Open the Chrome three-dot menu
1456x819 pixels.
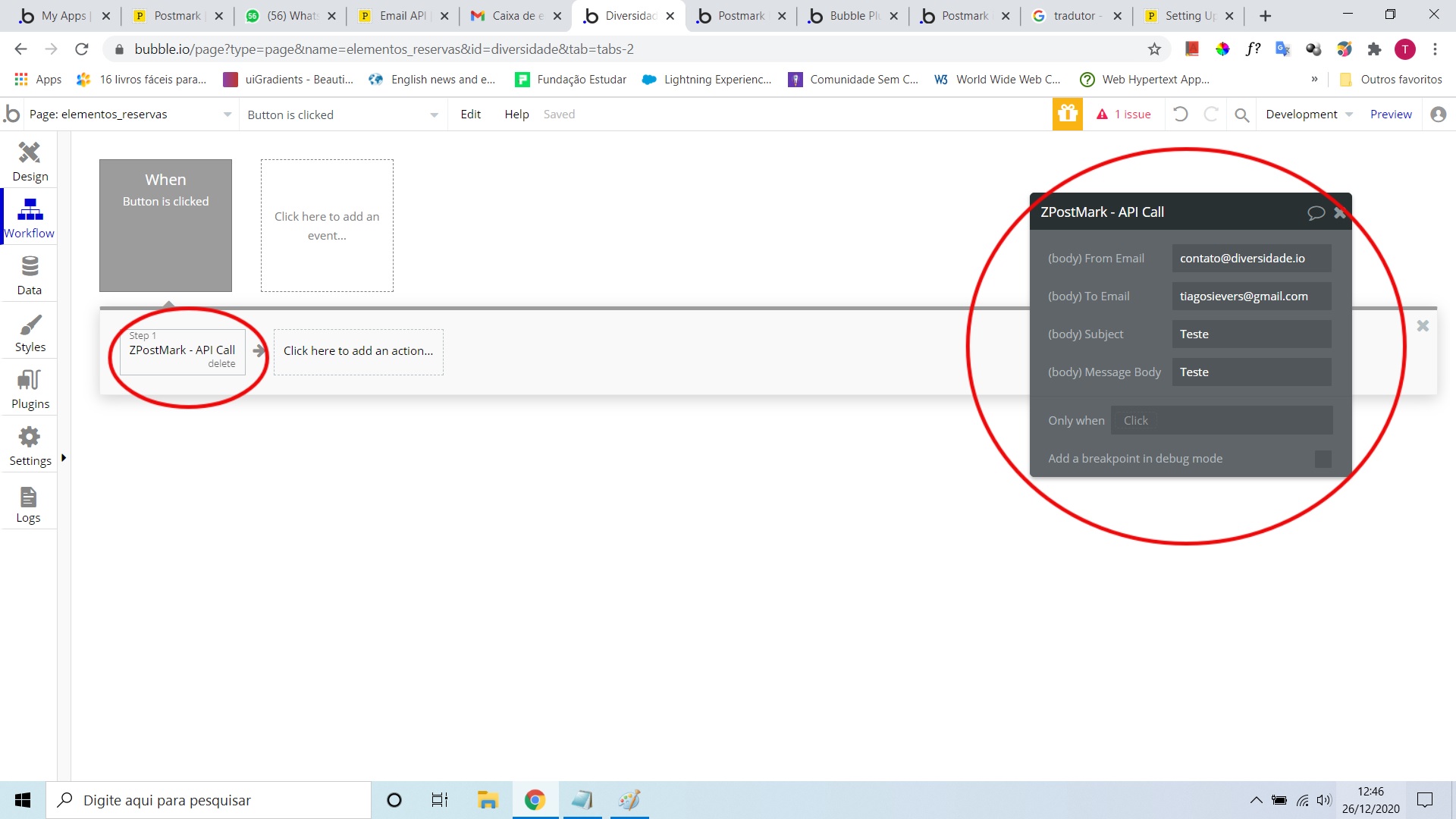[x=1435, y=49]
